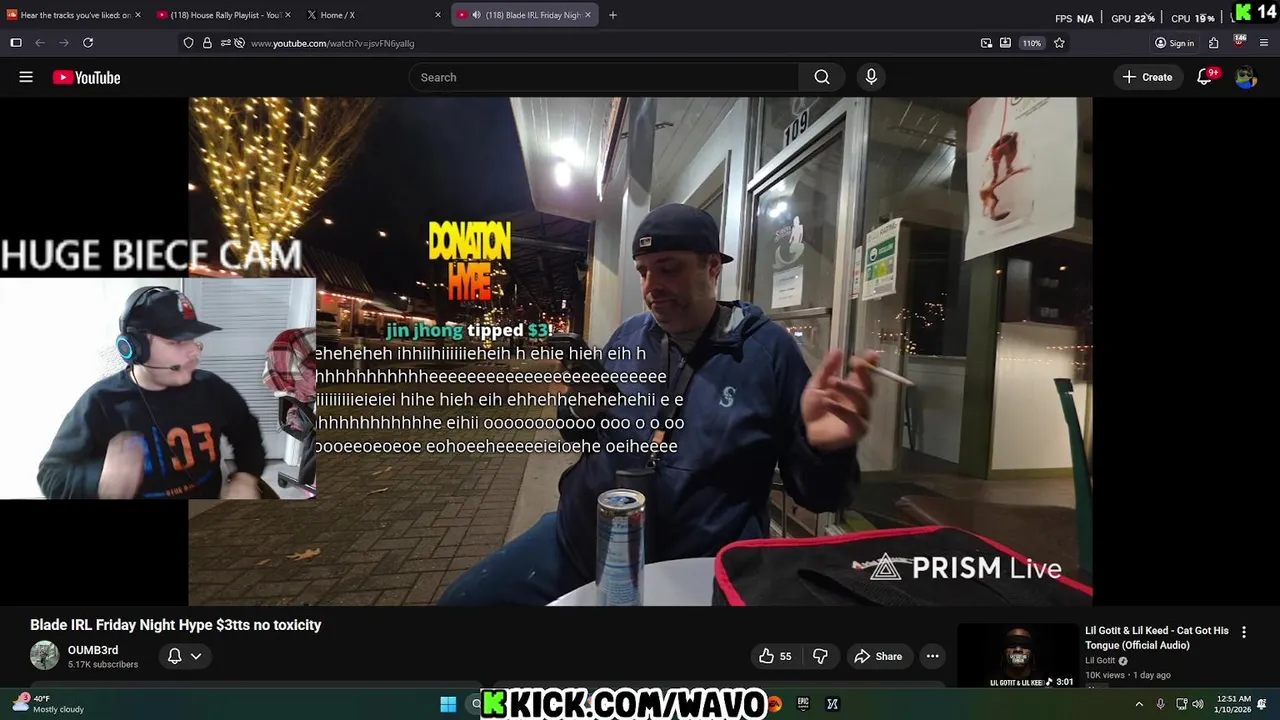Open the browser extensions puzzle icon
Viewport: 1280px width, 720px height.
(1213, 43)
